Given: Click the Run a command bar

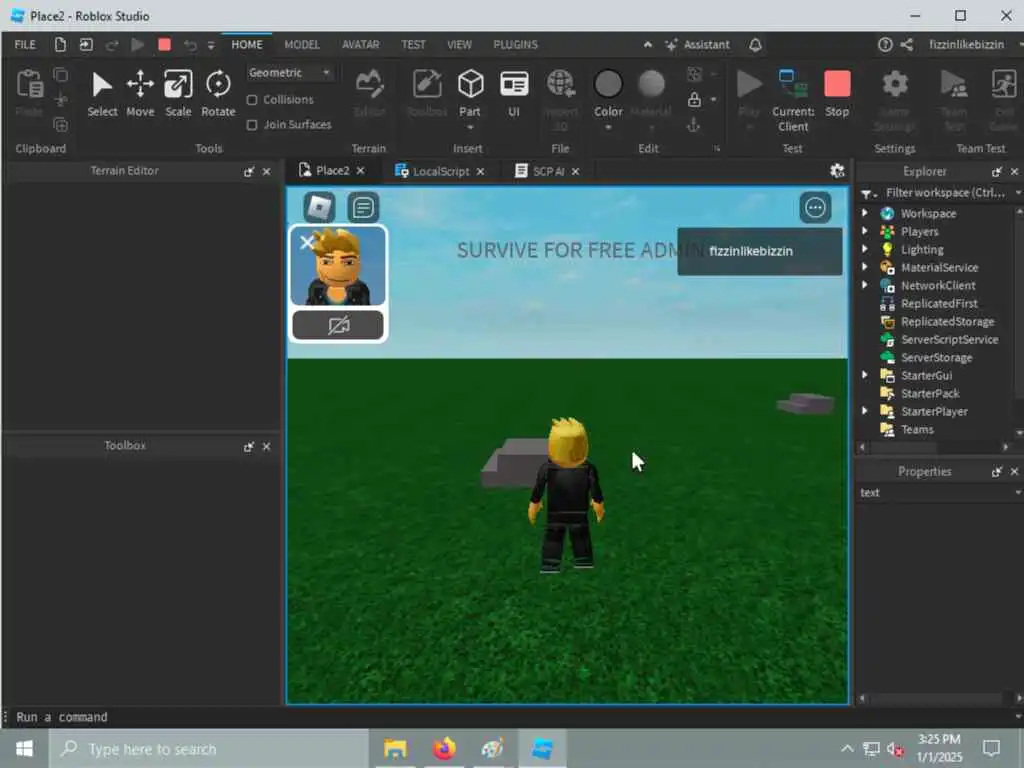Looking at the screenshot, I should [509, 717].
